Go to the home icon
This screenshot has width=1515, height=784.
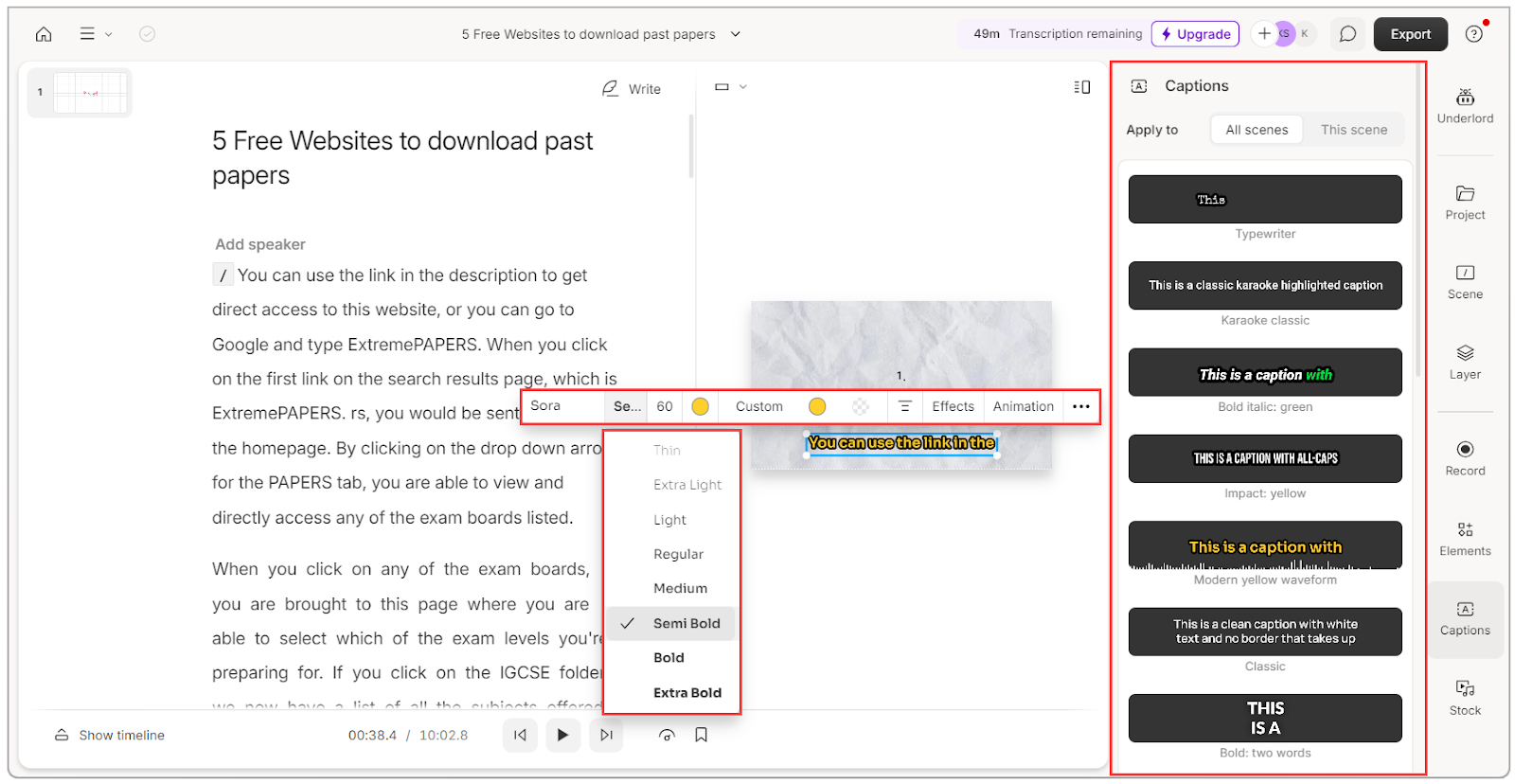(x=44, y=34)
